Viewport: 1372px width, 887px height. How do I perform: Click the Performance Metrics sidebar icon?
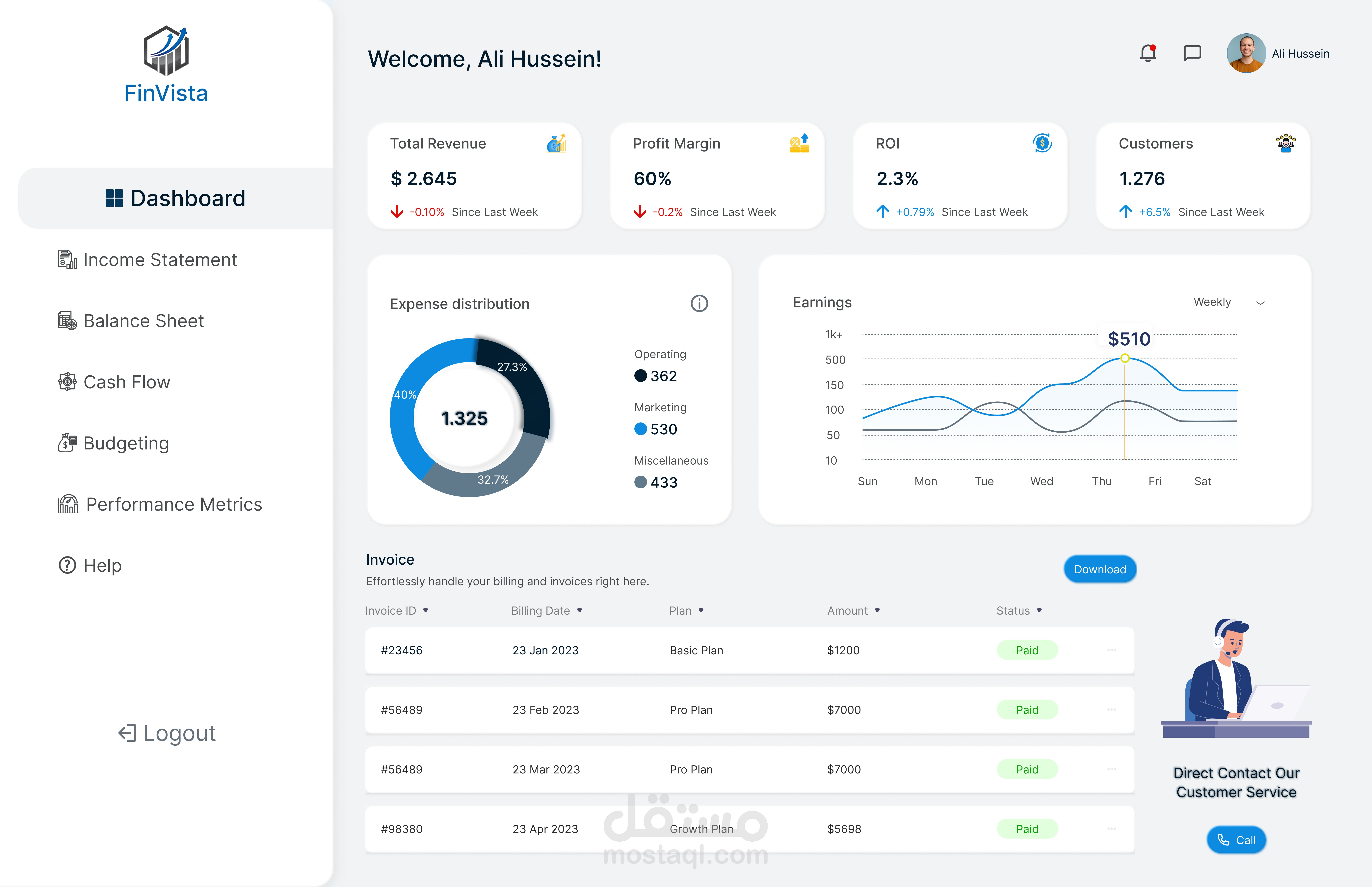pos(68,504)
